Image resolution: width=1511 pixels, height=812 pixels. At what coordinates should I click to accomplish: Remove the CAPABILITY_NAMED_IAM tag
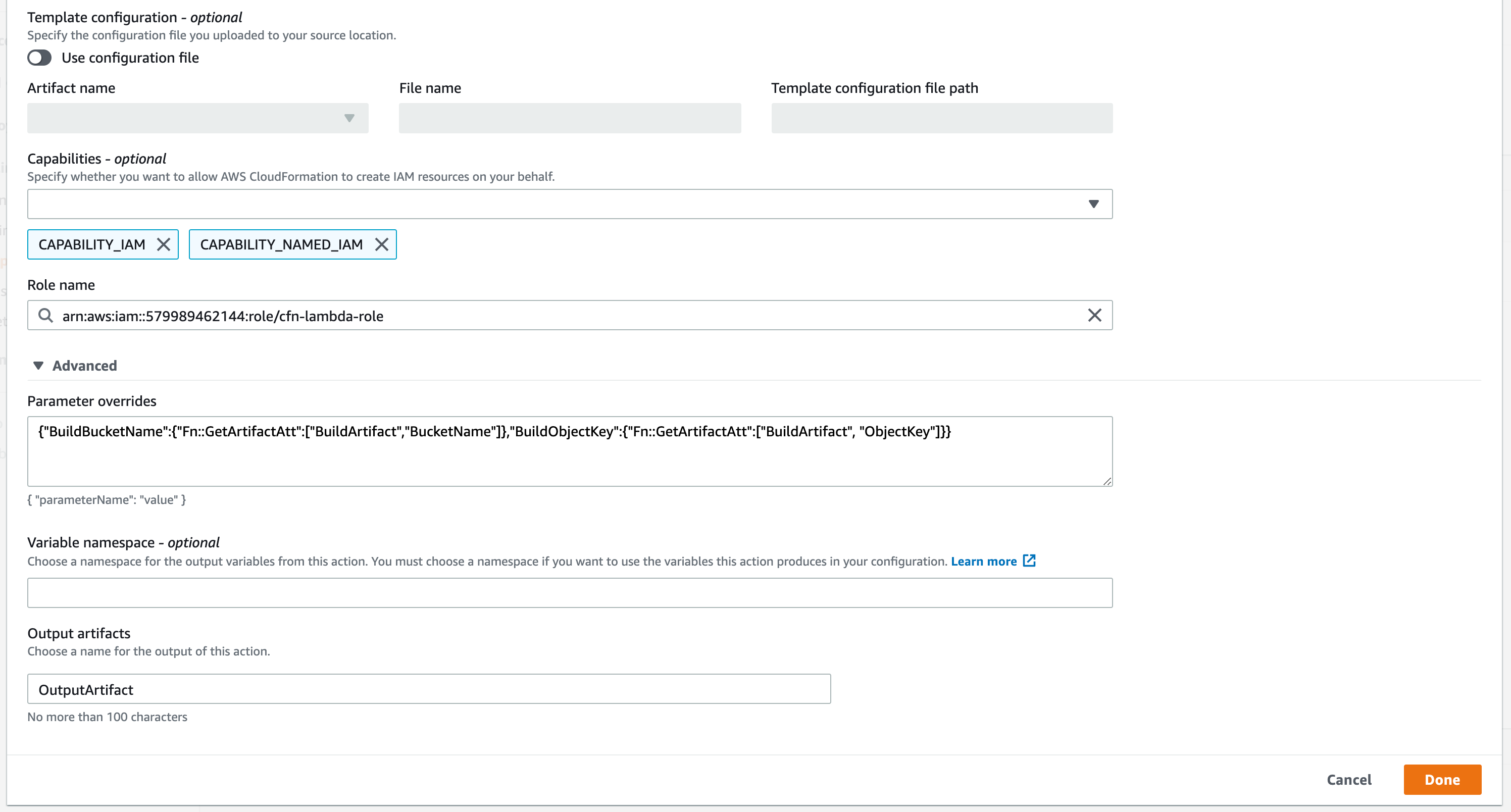click(382, 244)
